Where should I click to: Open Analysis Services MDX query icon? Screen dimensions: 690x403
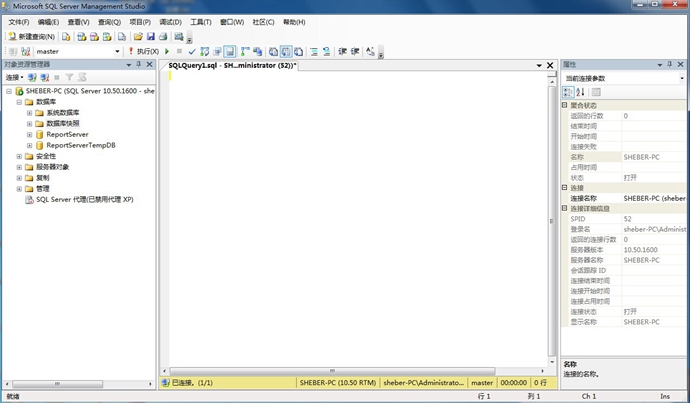81,37
